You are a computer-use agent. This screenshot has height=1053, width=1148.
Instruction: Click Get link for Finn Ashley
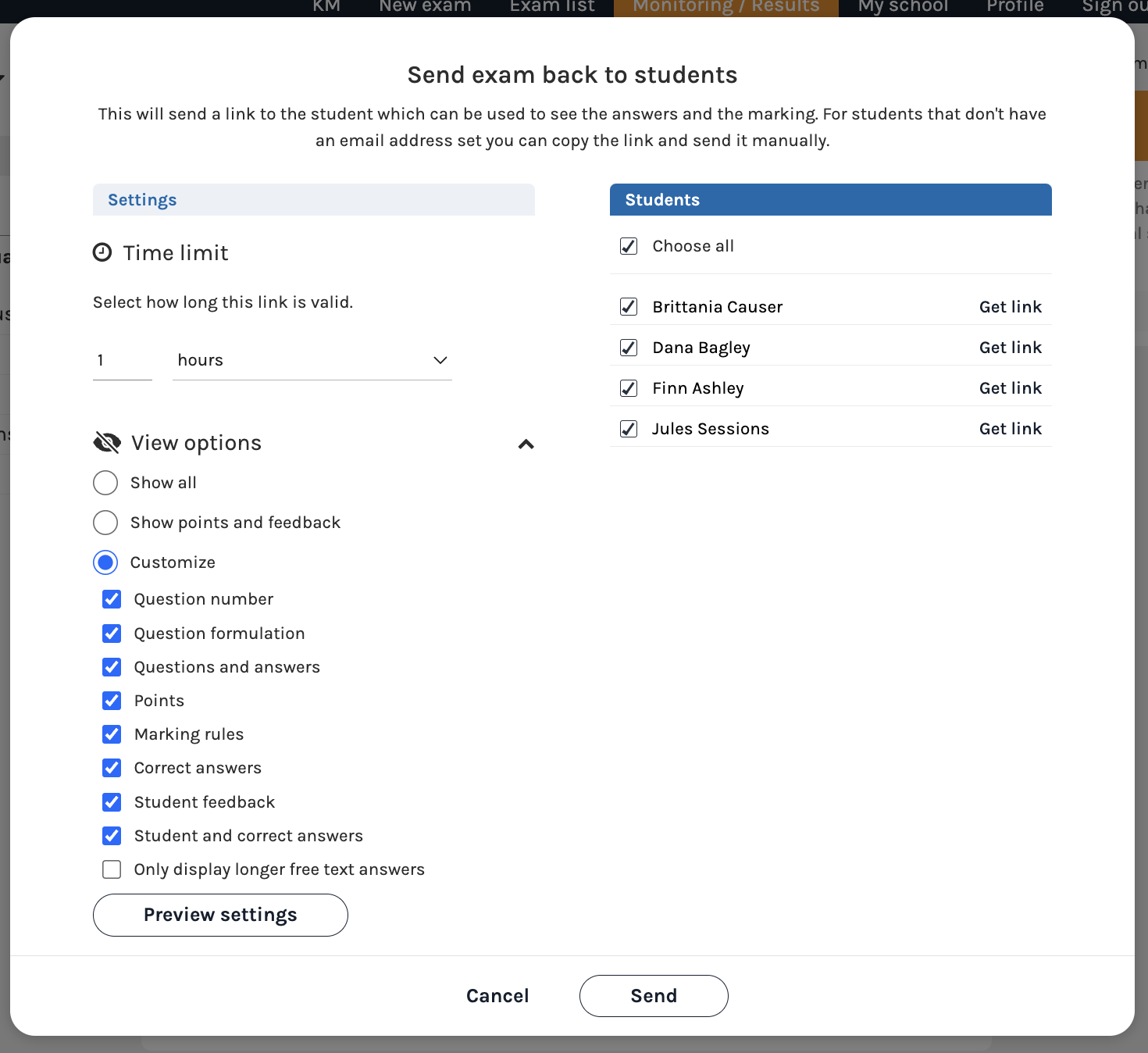(1011, 387)
